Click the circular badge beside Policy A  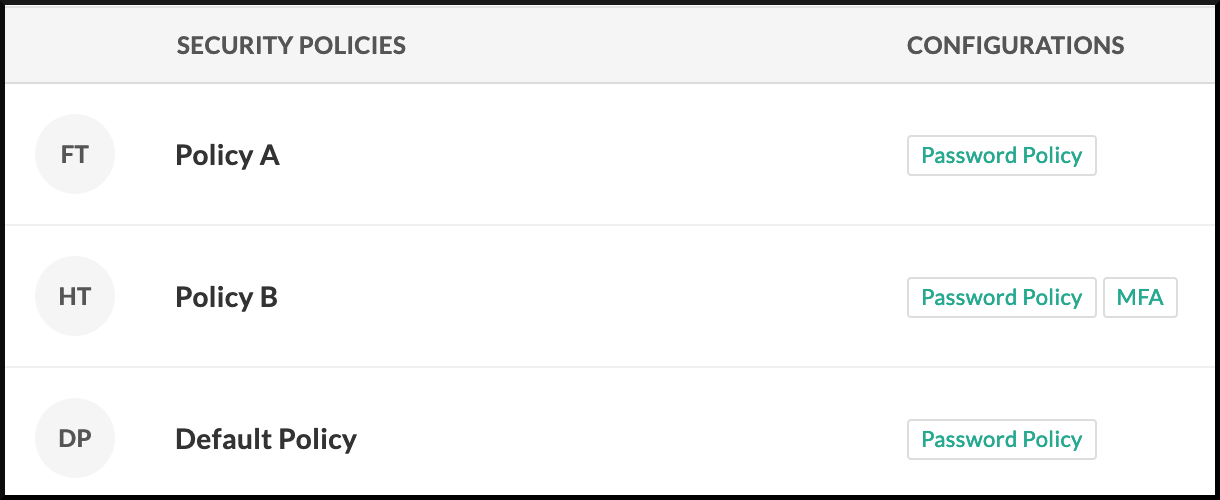tap(75, 155)
